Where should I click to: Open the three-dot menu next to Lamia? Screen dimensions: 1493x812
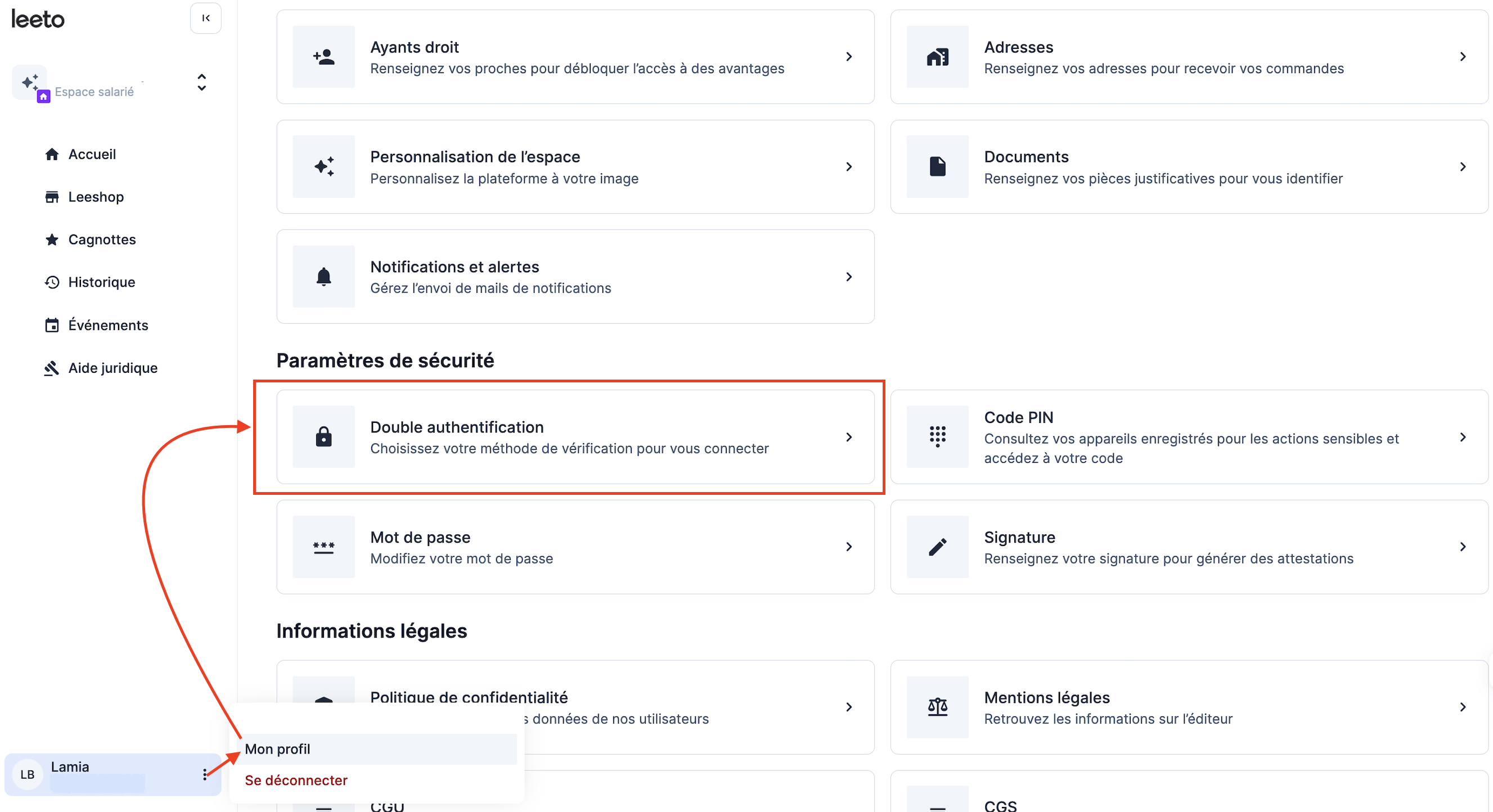click(205, 774)
